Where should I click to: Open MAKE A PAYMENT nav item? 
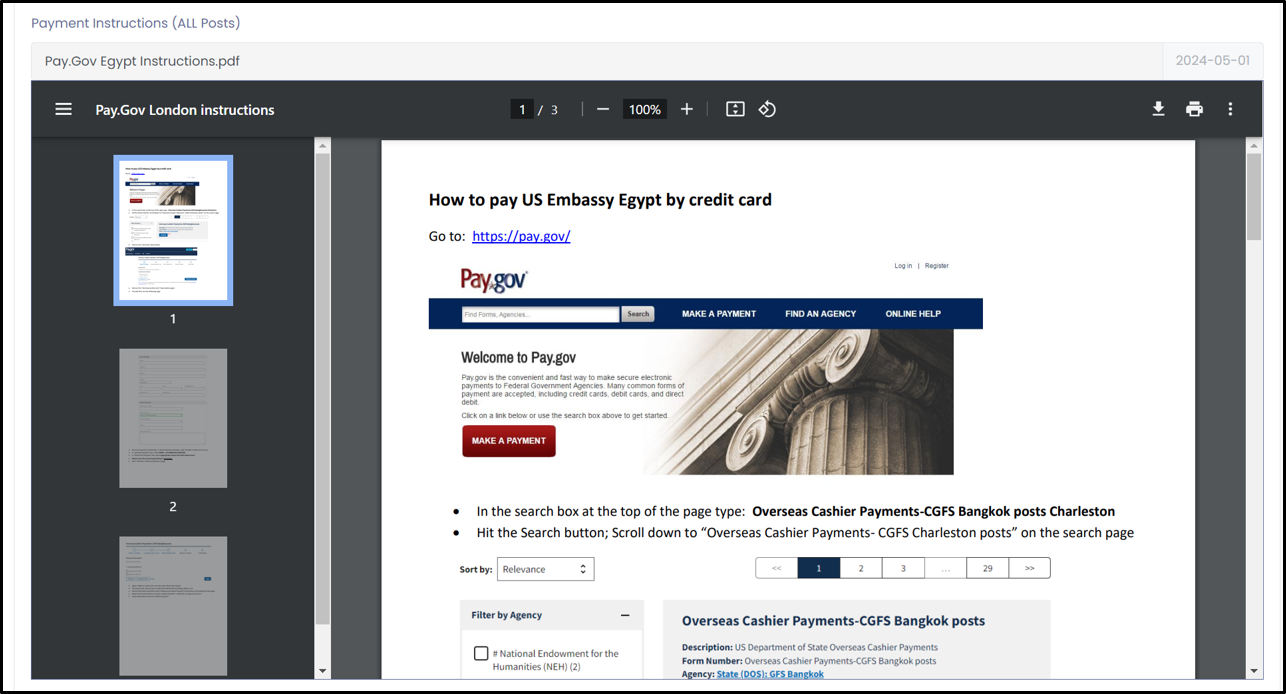[x=719, y=314]
